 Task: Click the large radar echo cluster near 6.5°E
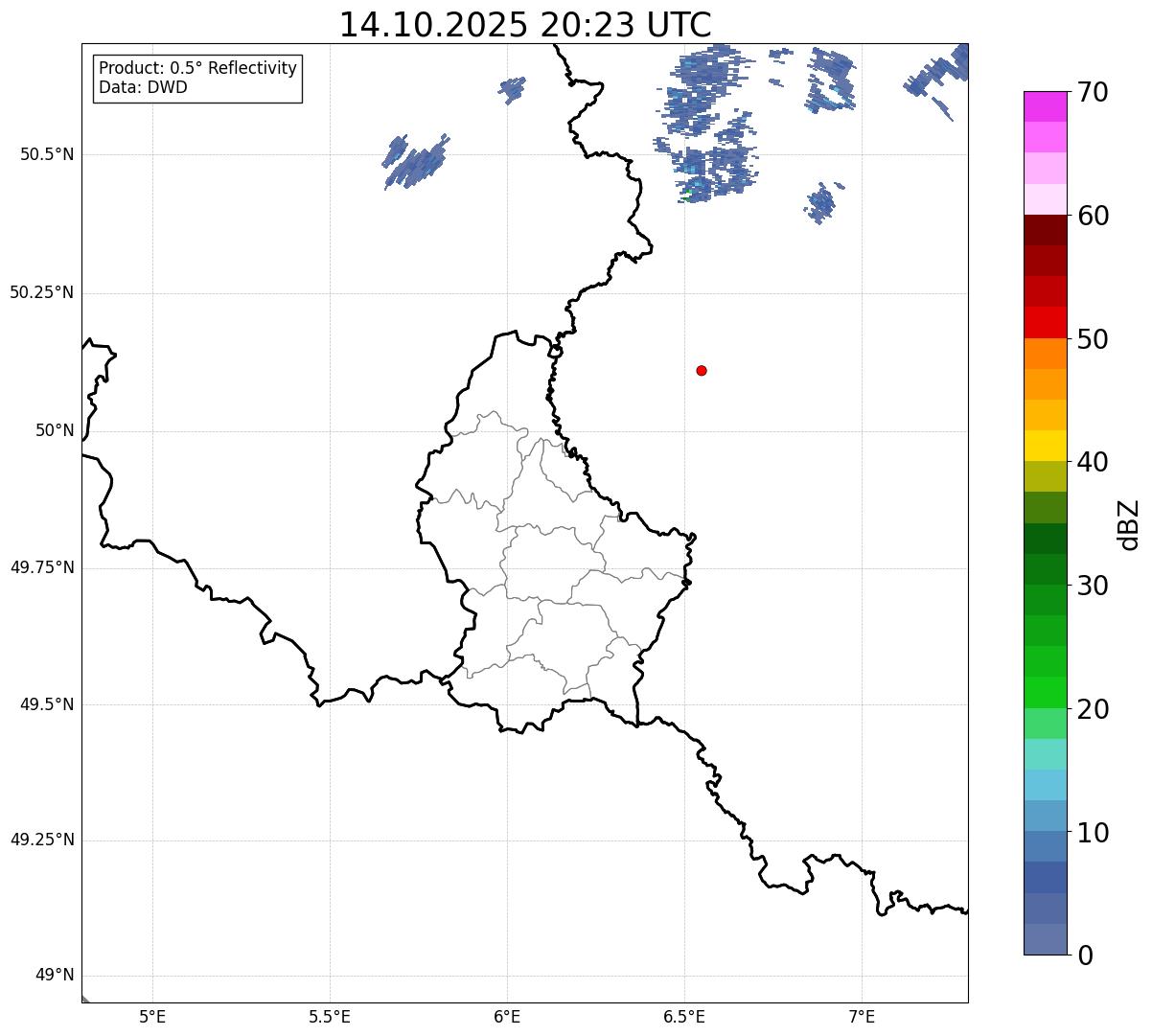point(707,123)
